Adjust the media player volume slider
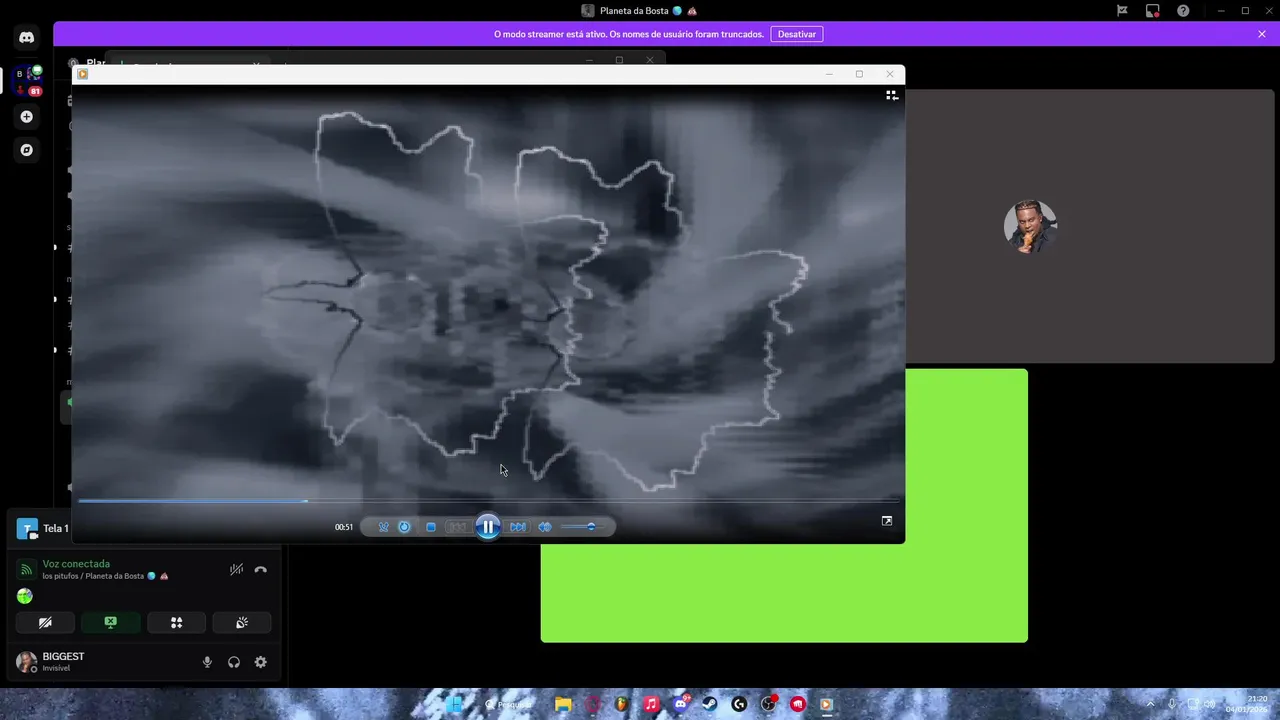Viewport: 1280px width, 720px height. click(582, 527)
